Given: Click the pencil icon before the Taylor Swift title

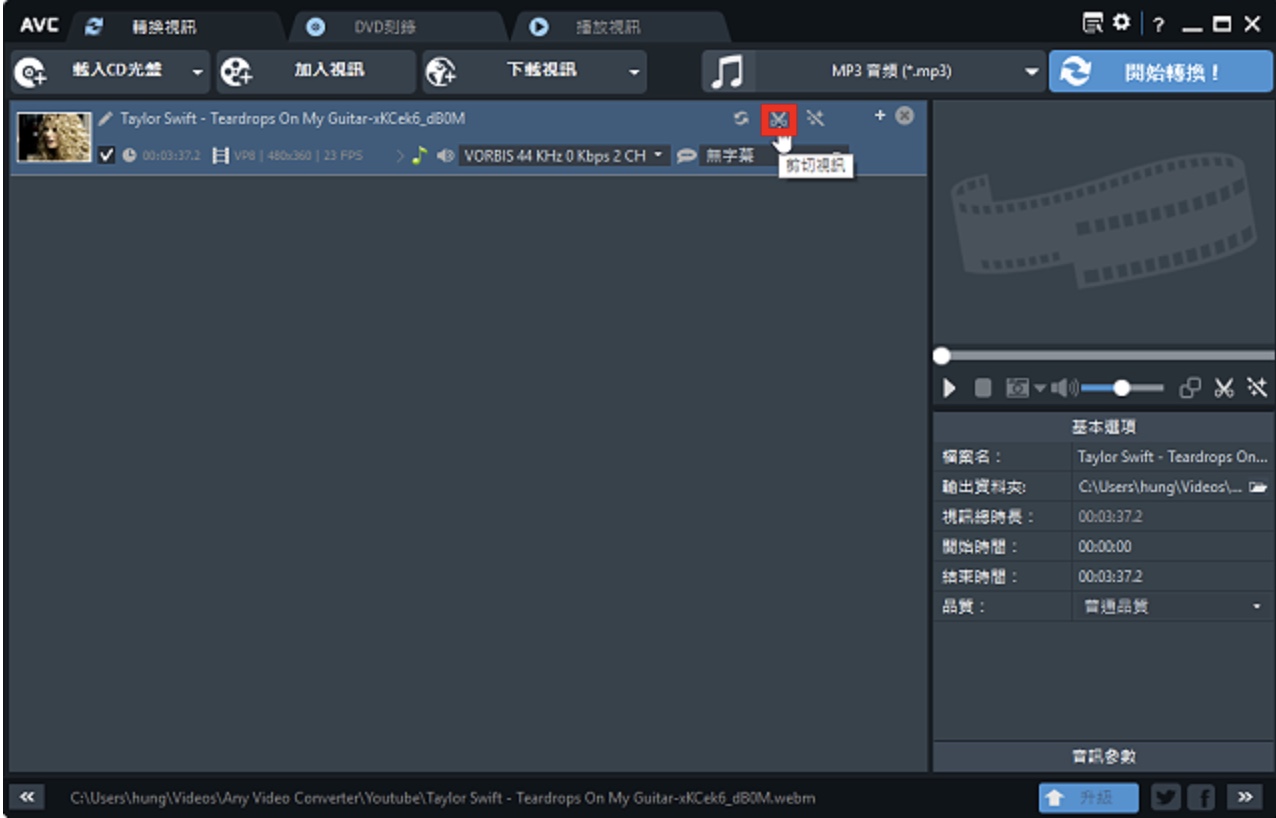Looking at the screenshot, I should pyautogui.click(x=106, y=118).
